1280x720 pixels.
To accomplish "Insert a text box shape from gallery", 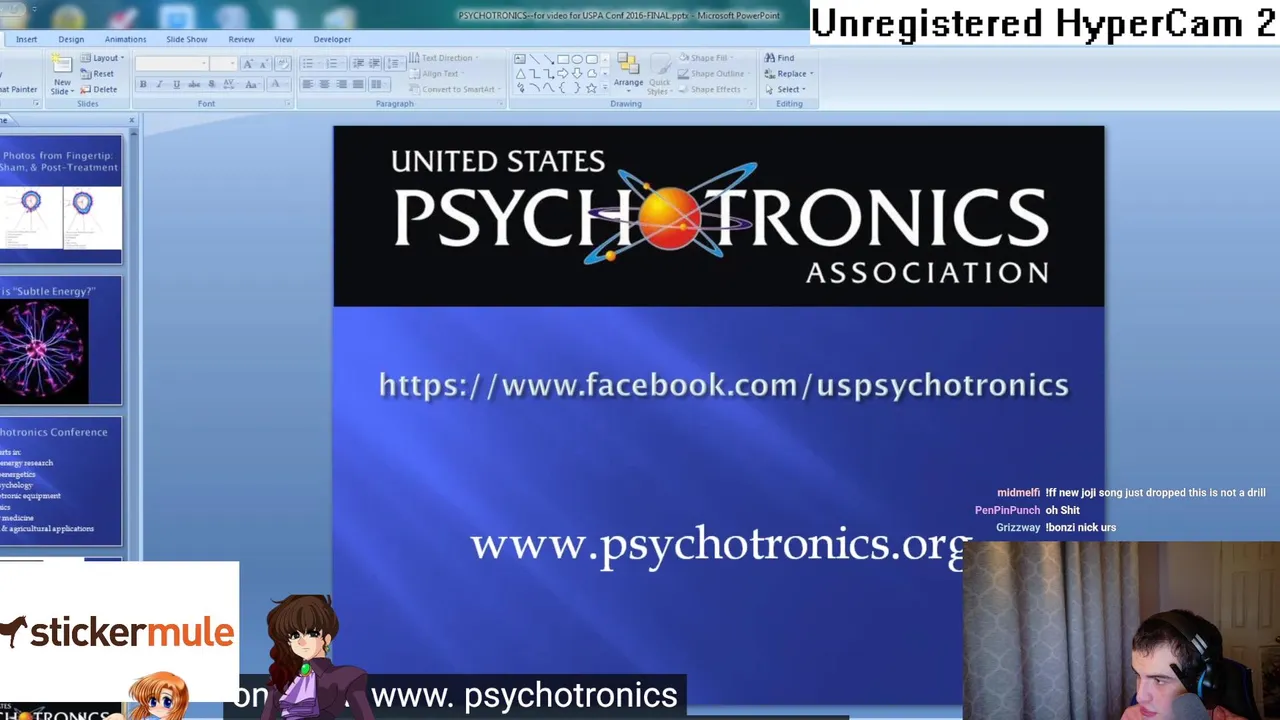I will pos(520,59).
